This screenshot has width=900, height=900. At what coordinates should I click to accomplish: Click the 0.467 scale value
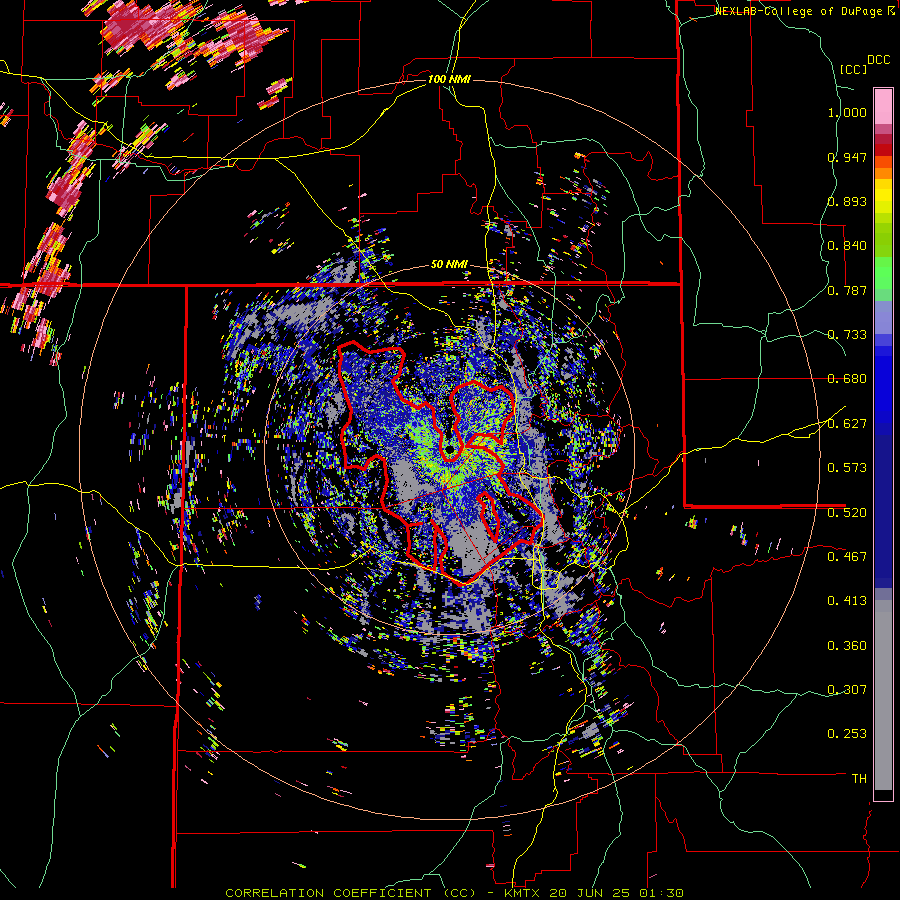pyautogui.click(x=847, y=557)
